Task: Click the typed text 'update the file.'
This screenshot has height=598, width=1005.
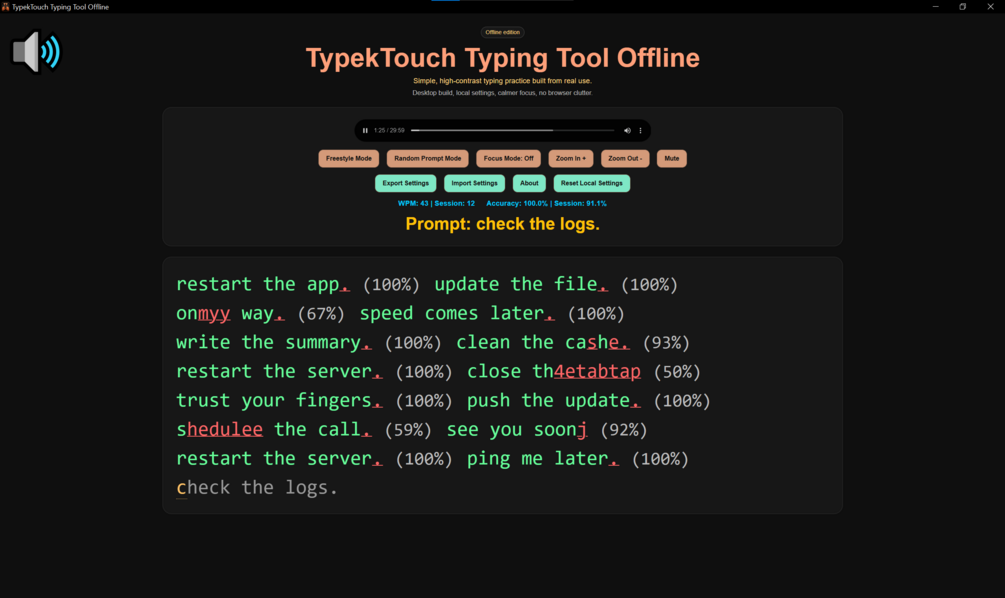Action: click(521, 284)
